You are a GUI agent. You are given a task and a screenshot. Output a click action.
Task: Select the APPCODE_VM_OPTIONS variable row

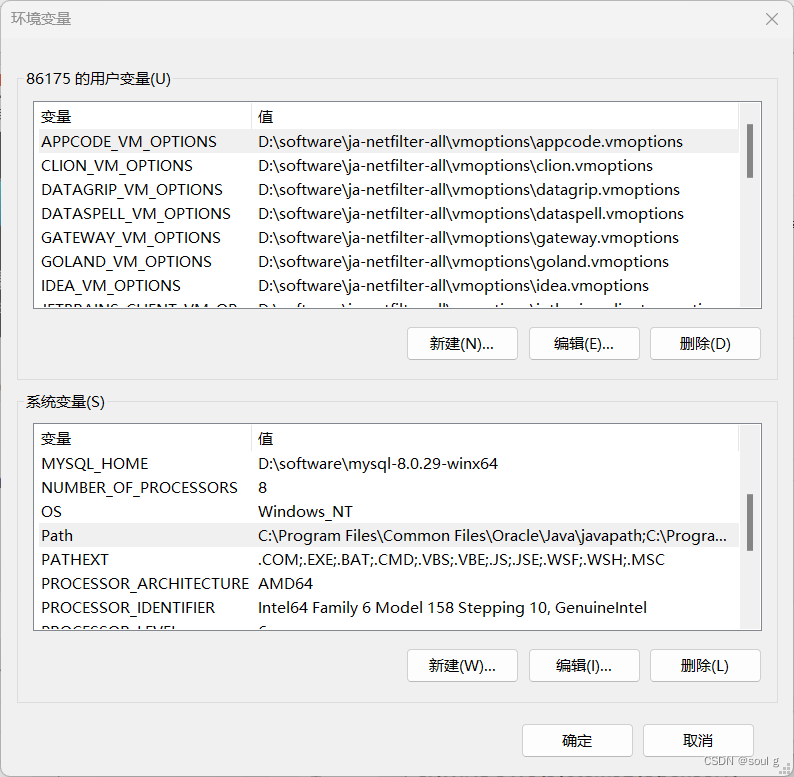tap(388, 142)
